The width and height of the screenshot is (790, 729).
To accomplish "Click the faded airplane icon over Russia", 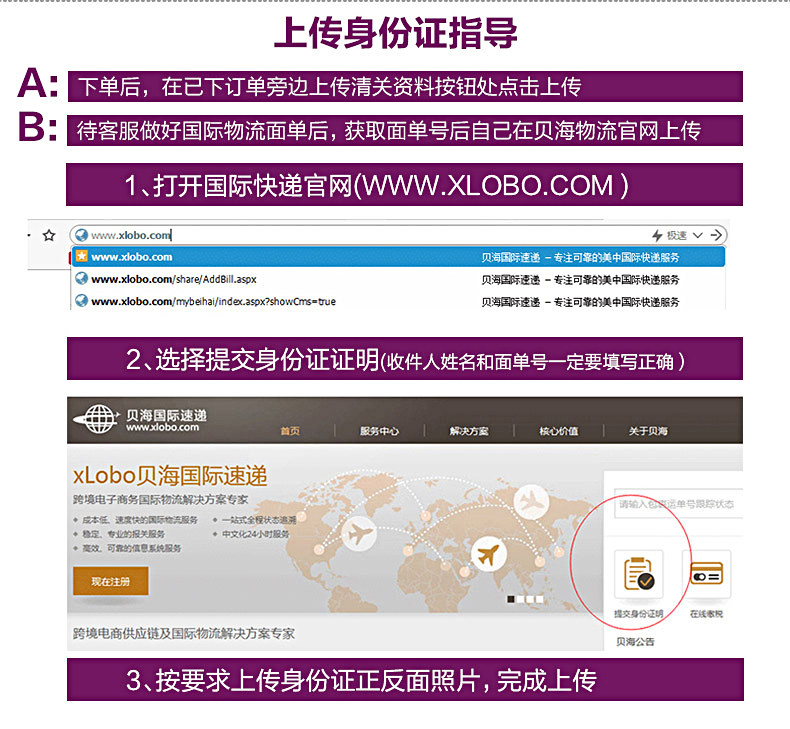I will pyautogui.click(x=531, y=502).
